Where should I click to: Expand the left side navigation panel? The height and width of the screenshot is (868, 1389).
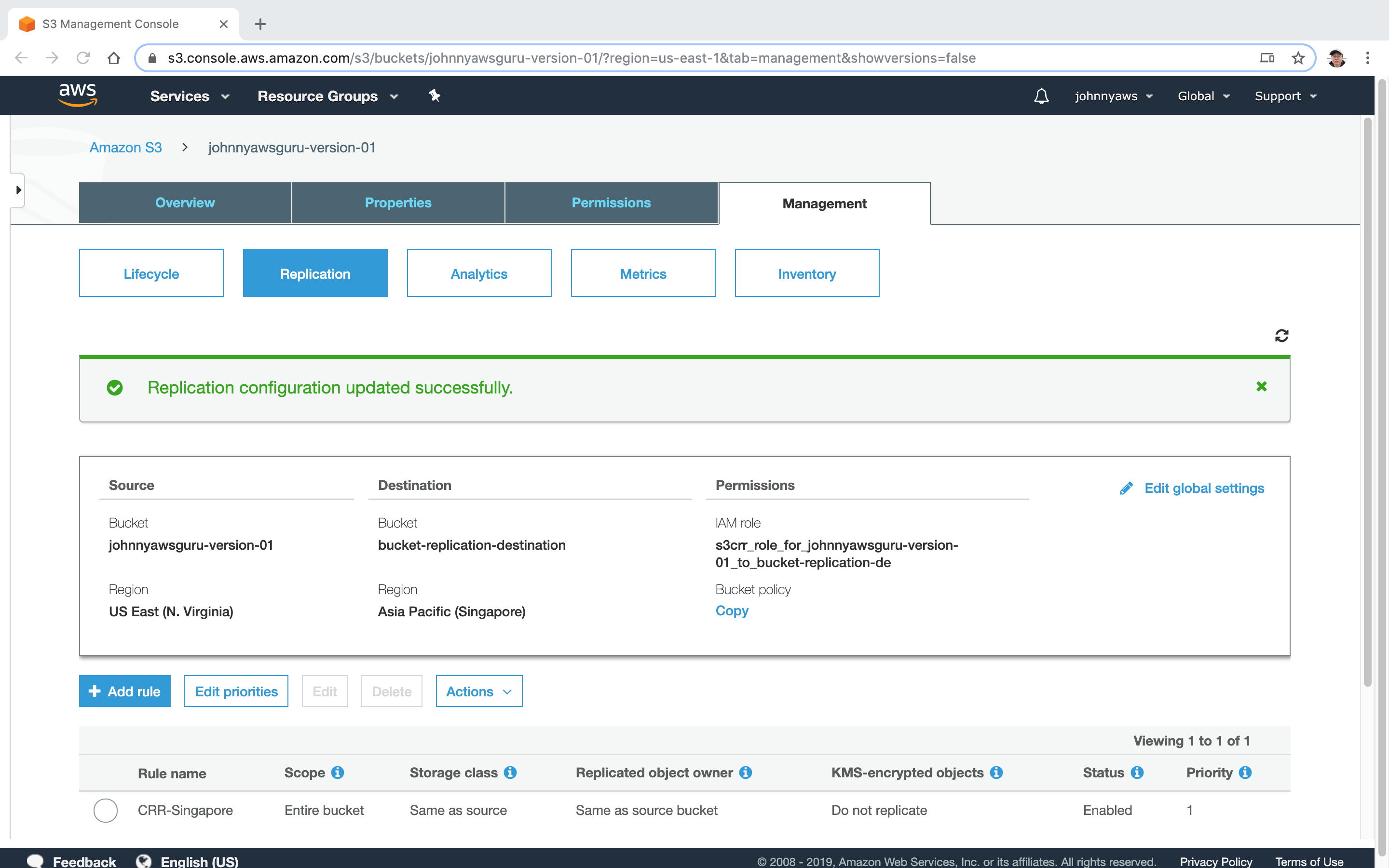click(x=18, y=190)
